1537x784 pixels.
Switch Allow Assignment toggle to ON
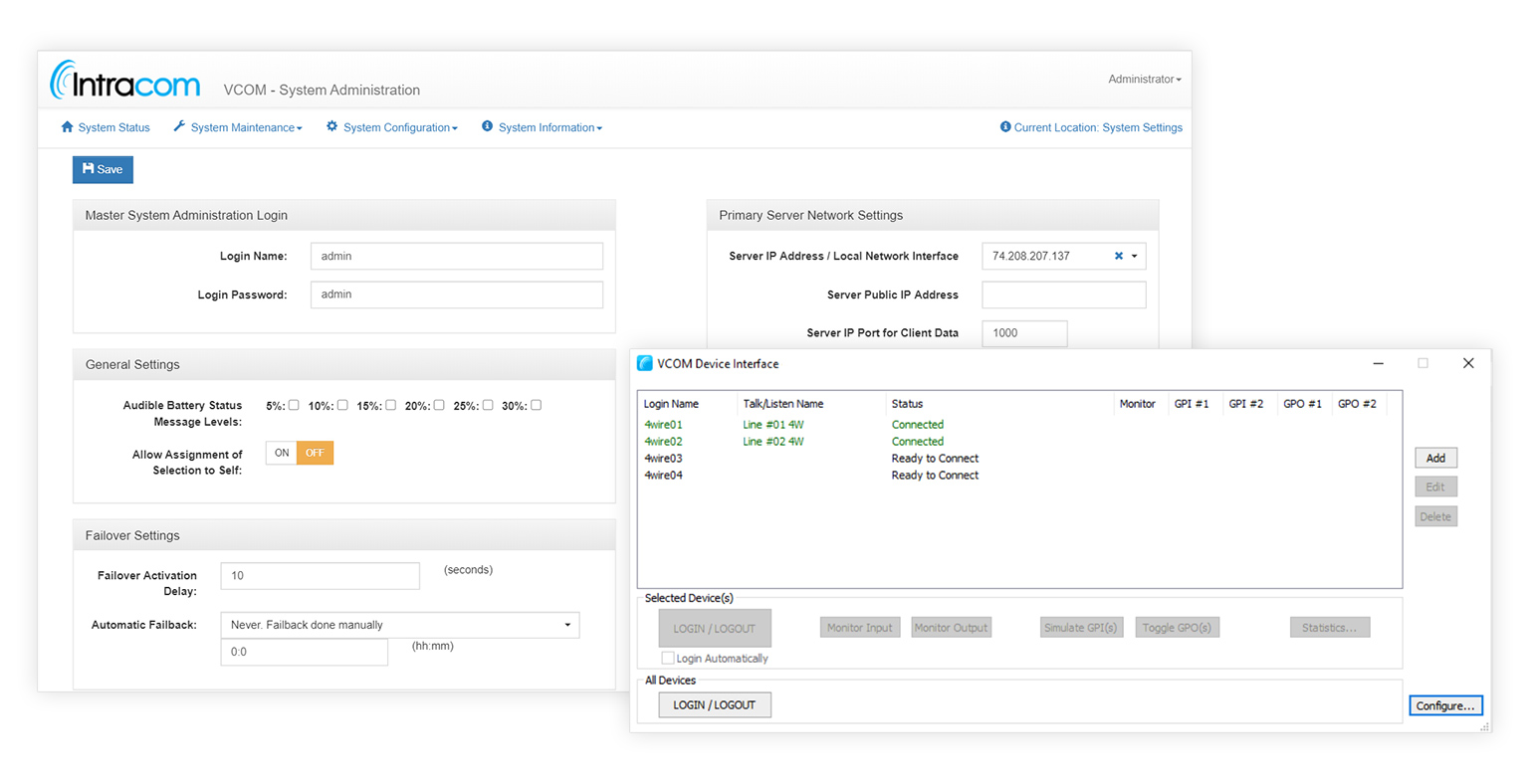283,453
